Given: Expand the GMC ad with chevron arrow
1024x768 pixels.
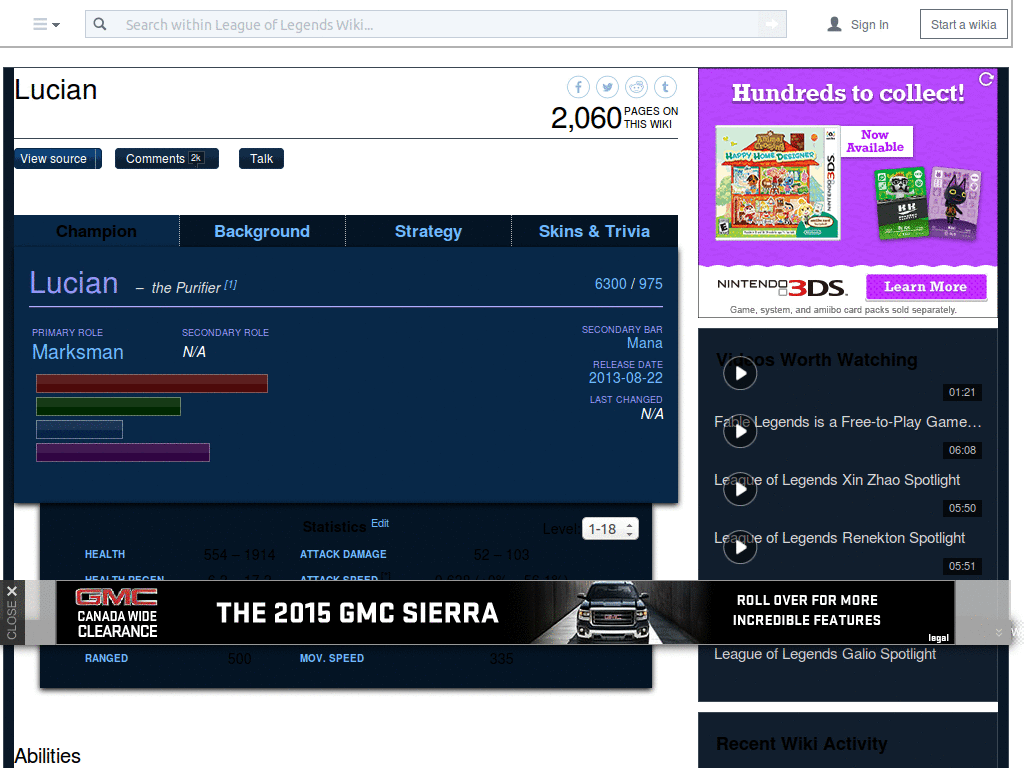Looking at the screenshot, I should pos(999,632).
